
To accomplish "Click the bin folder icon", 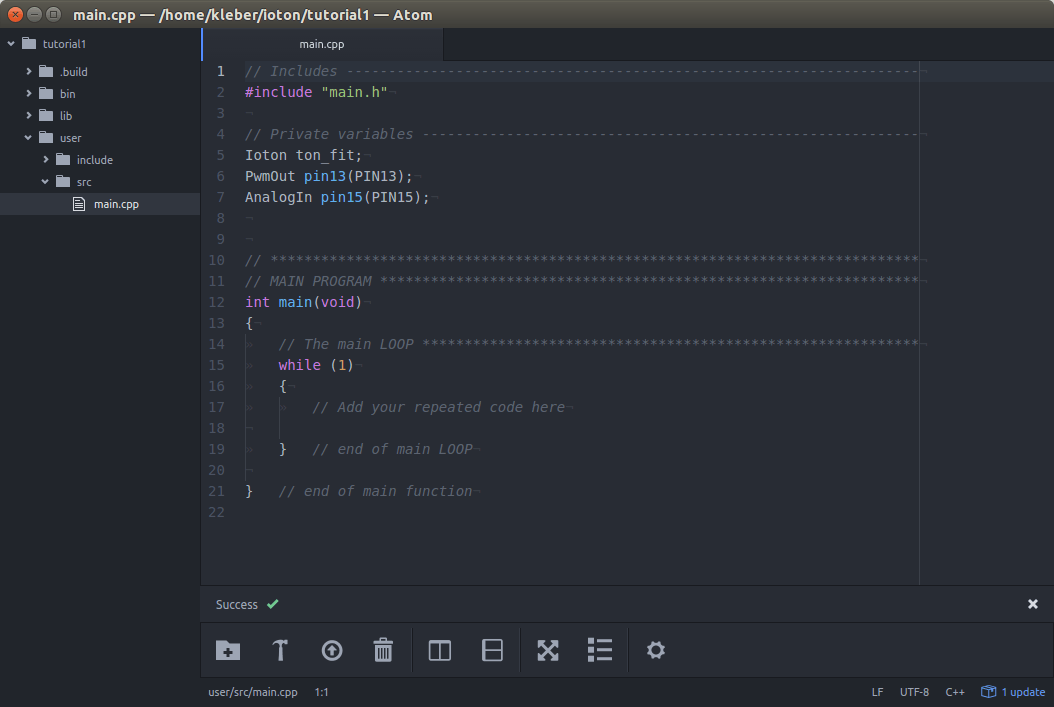I will click(x=46, y=93).
